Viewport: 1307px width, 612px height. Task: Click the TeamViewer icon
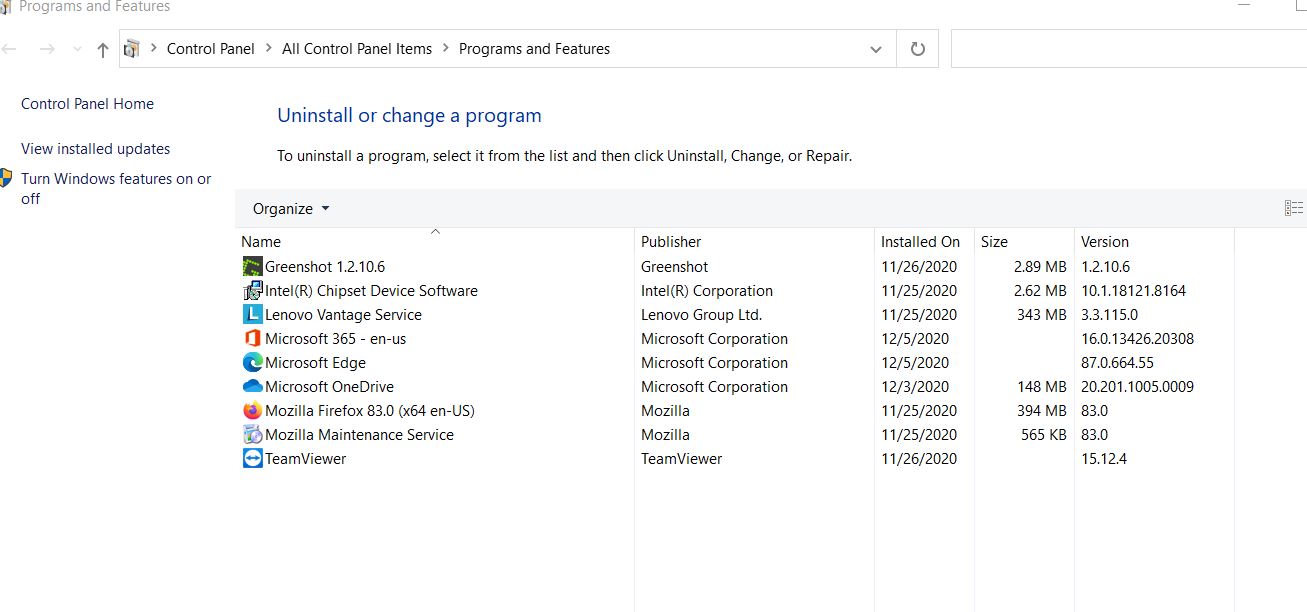tap(252, 459)
